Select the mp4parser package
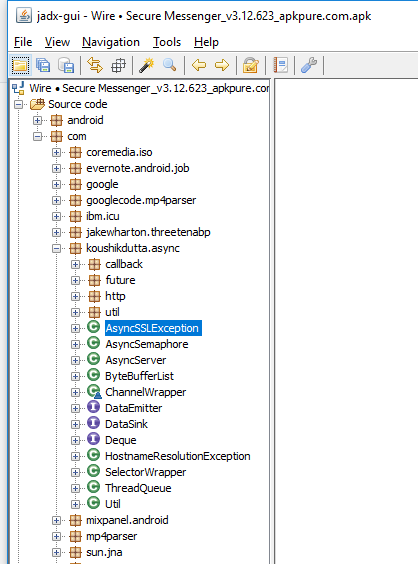 pos(112,536)
